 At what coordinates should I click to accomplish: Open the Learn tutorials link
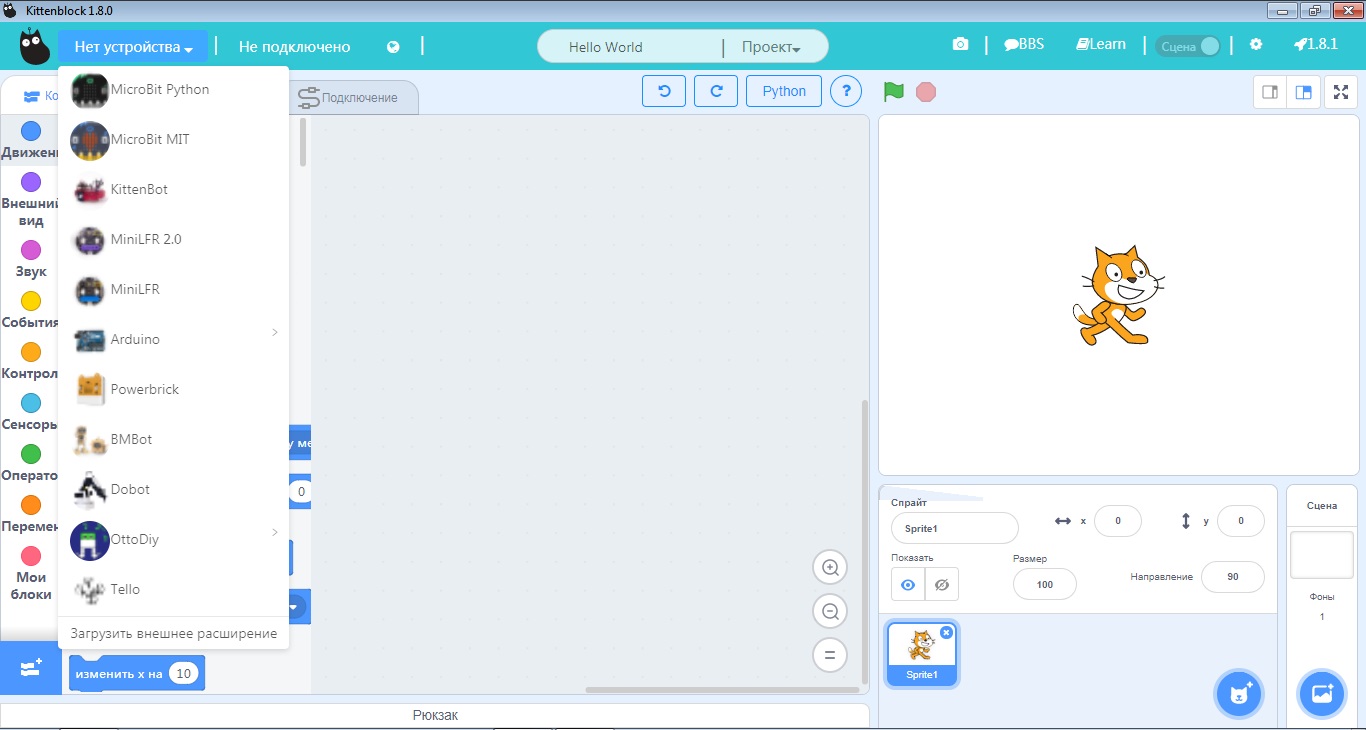coord(1100,45)
